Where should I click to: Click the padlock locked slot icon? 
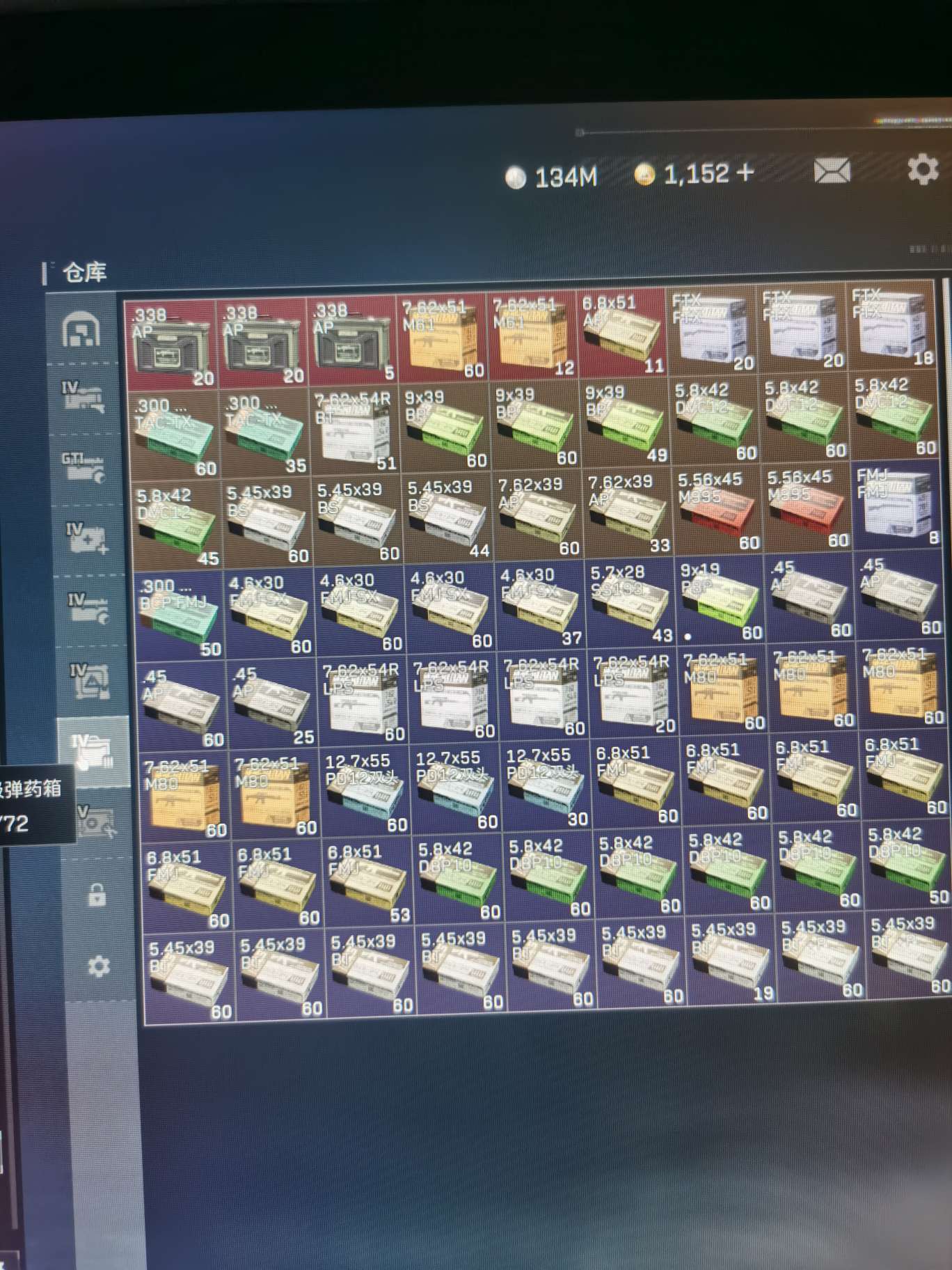97,895
